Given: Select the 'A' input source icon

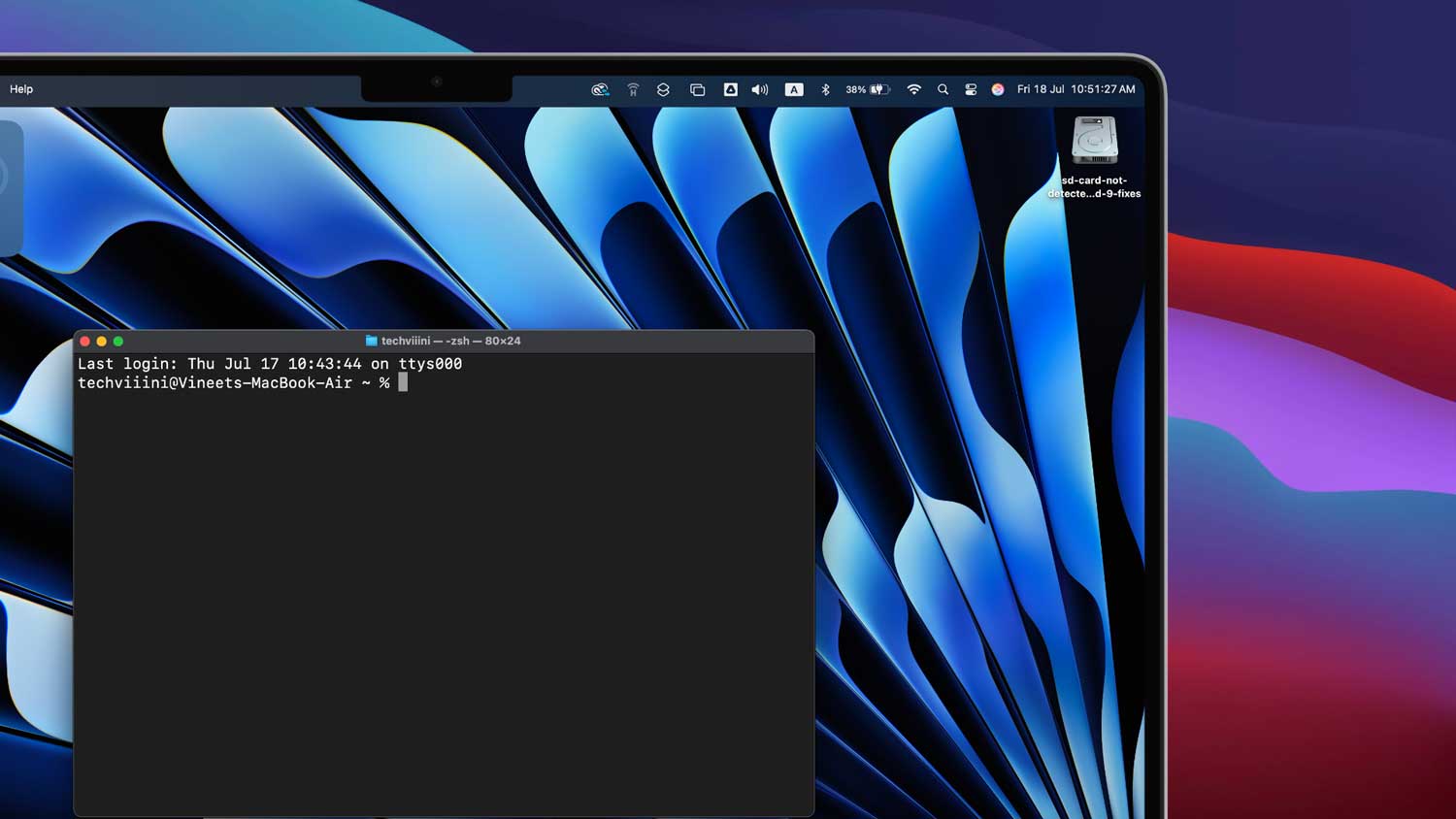Looking at the screenshot, I should (x=794, y=88).
